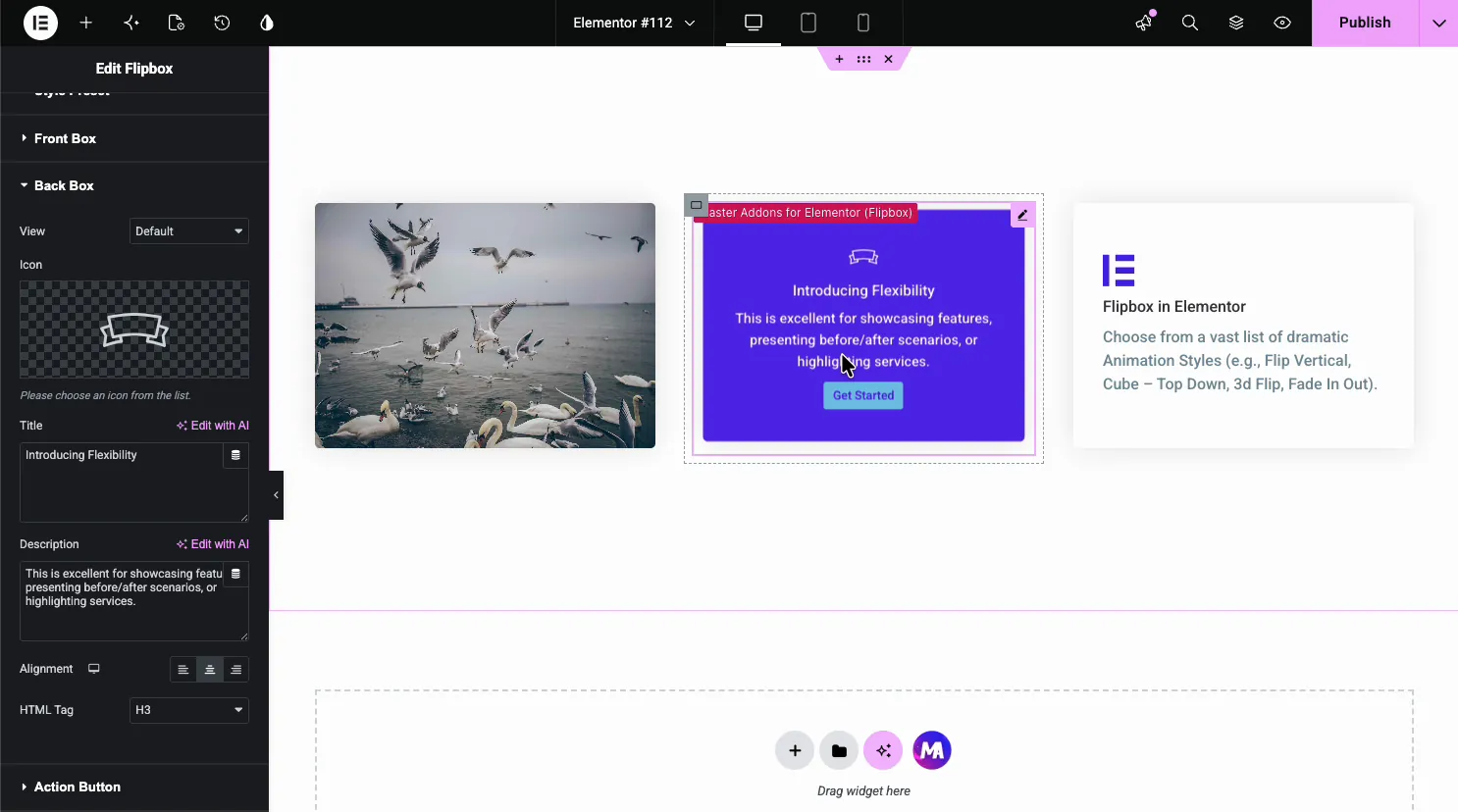
Task: Open the What's New notifications icon
Action: [x=1144, y=23]
